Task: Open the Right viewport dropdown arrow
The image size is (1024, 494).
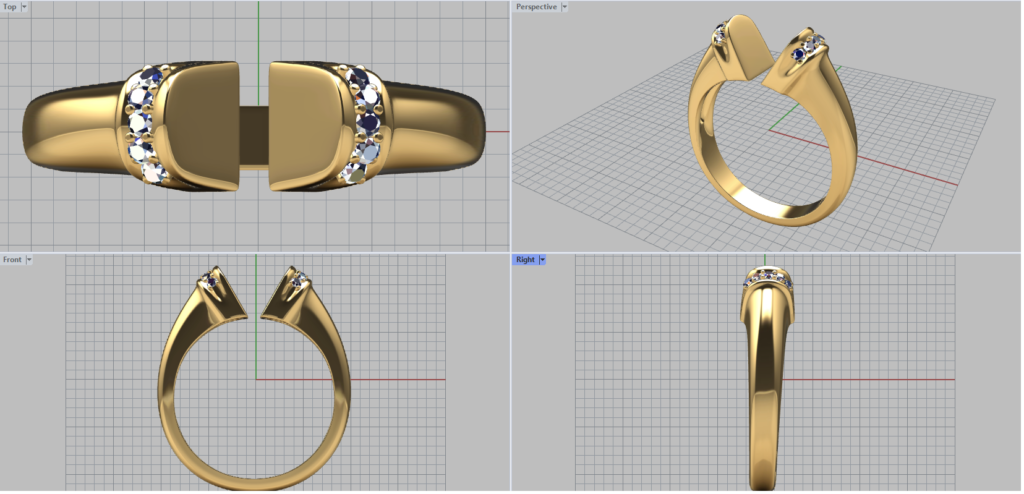Action: (x=542, y=259)
